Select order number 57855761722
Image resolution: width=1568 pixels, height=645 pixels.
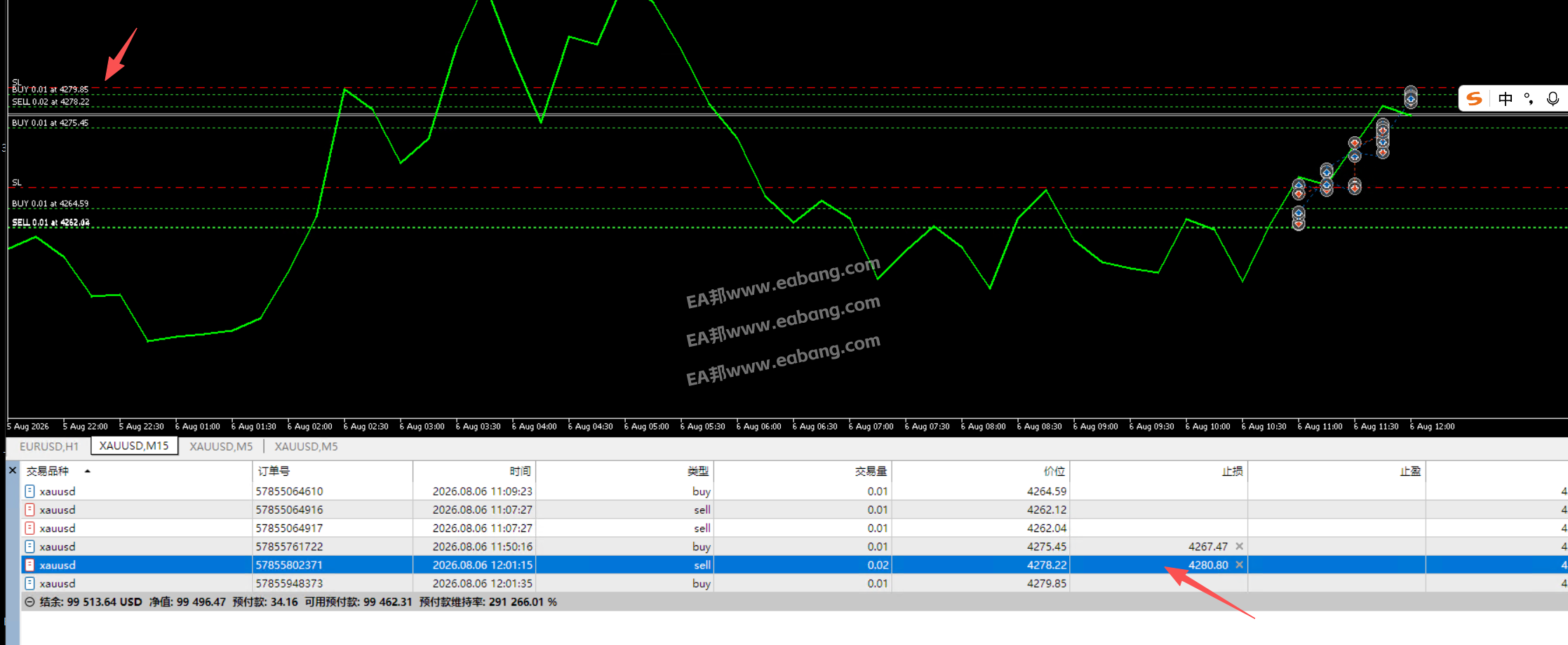(289, 546)
